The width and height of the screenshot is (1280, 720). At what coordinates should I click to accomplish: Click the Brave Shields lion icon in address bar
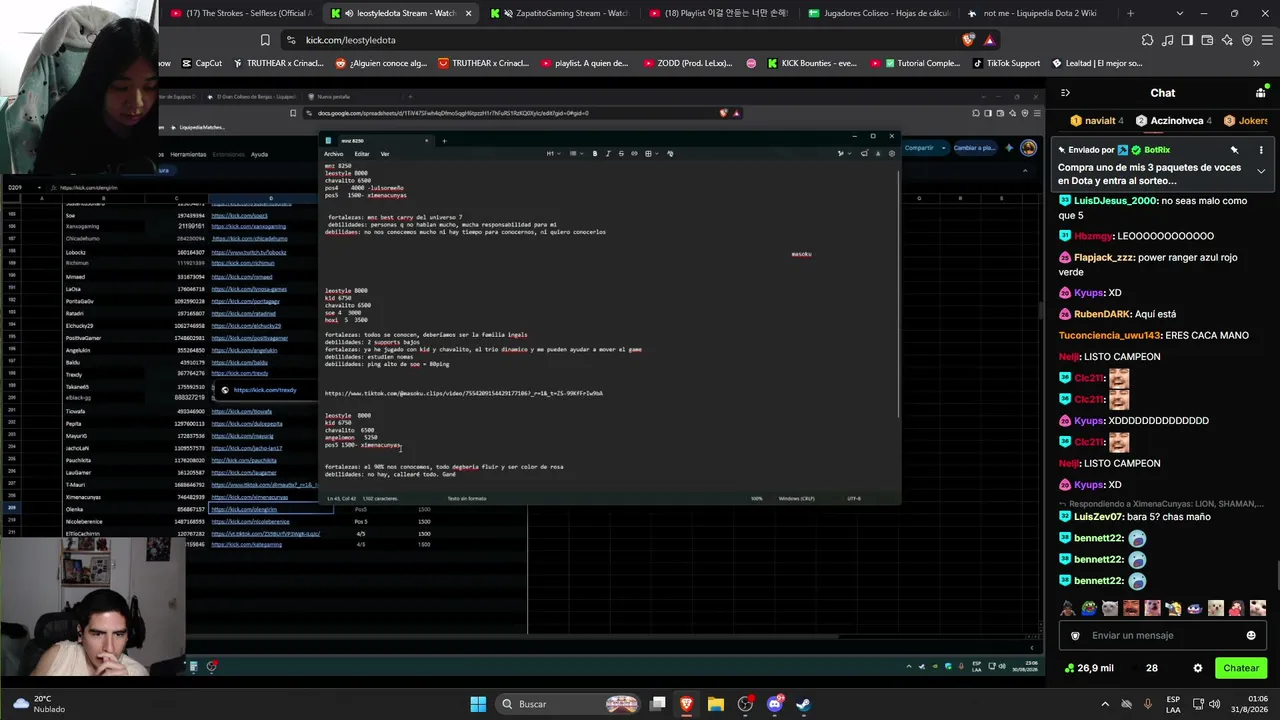point(968,40)
